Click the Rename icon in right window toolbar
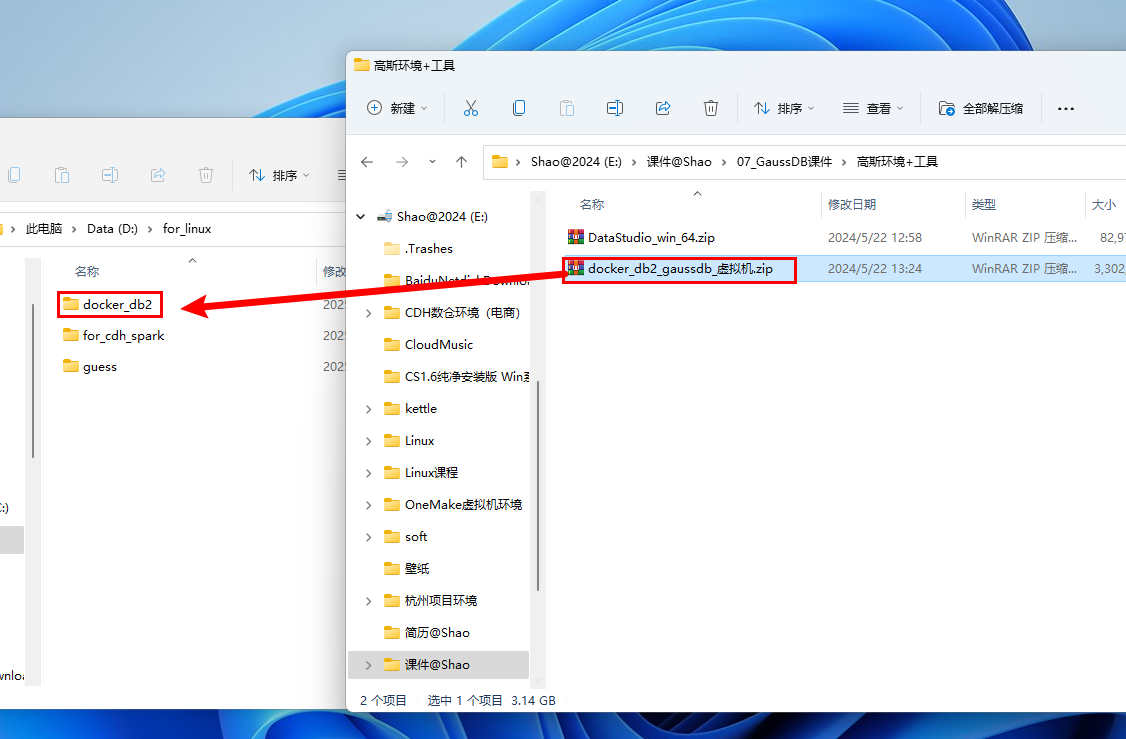 coord(615,108)
